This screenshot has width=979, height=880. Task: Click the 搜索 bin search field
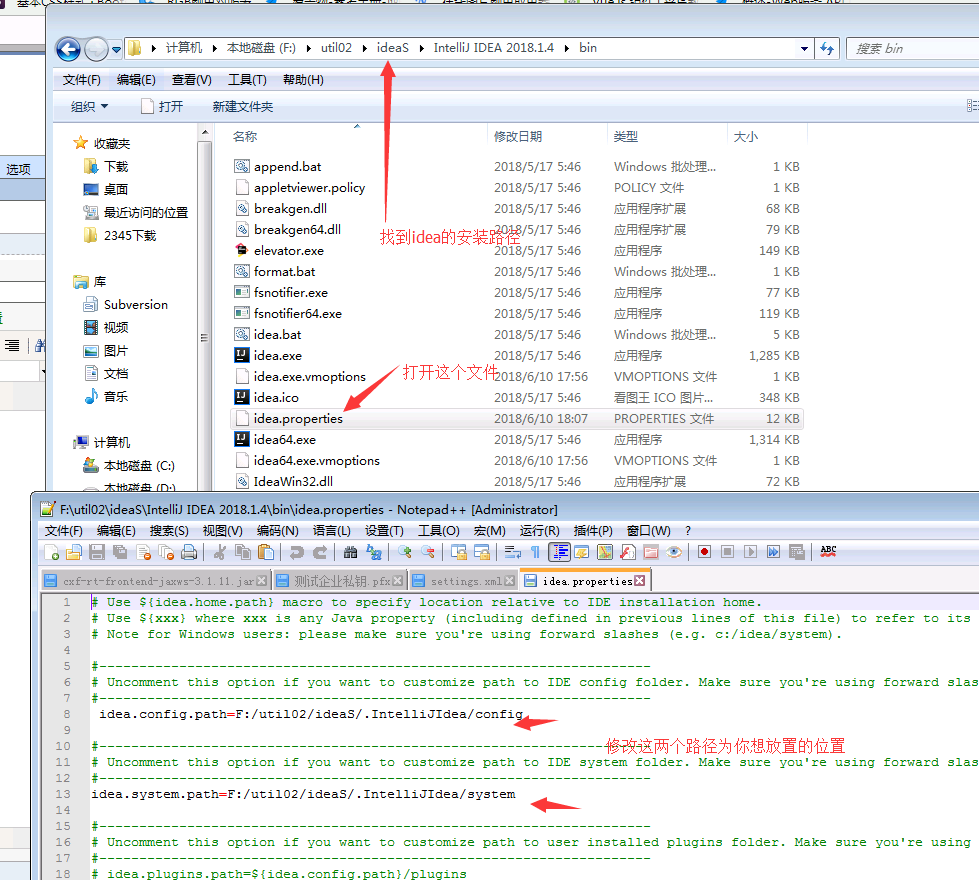913,49
